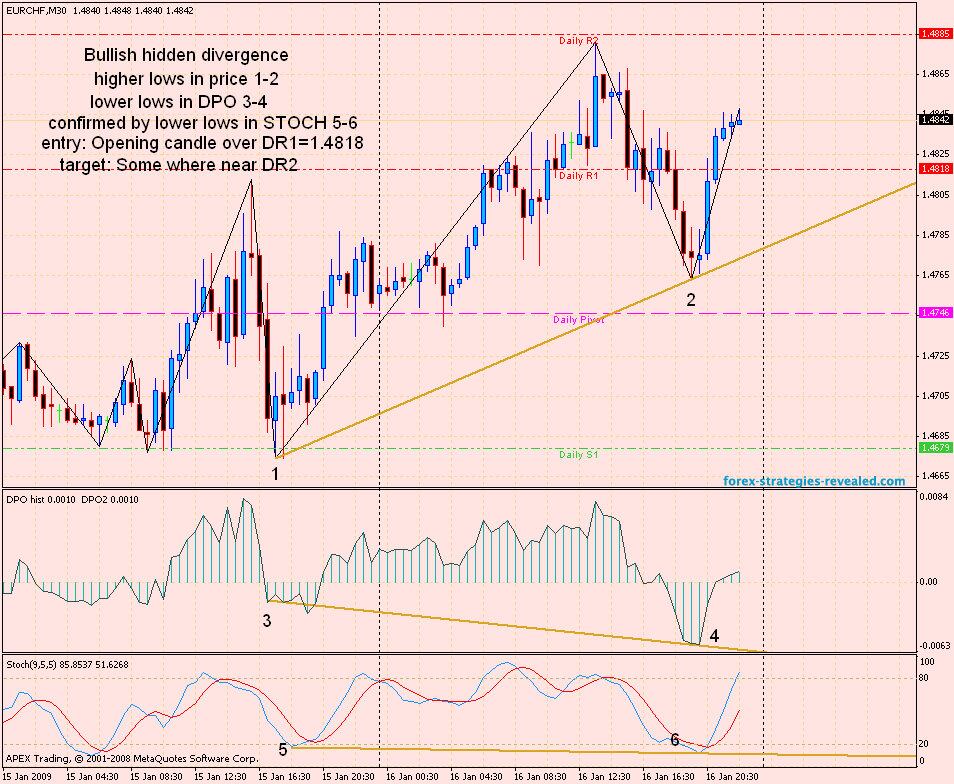This screenshot has width=954, height=784.
Task: Click the 1.4785 price-axis value
Action: pyautogui.click(x=936, y=235)
